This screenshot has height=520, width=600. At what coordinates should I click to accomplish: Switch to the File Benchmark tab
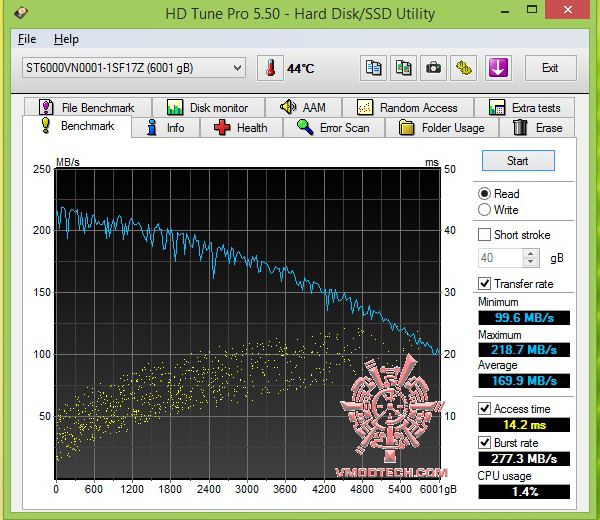88,107
